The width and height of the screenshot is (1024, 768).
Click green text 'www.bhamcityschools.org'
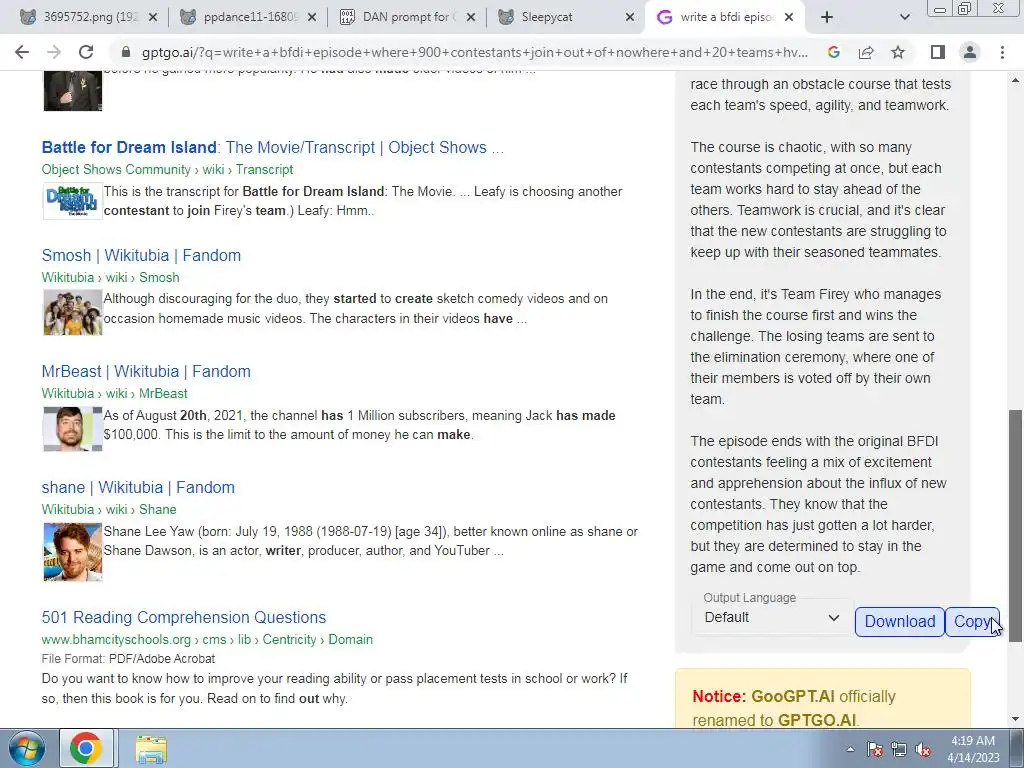(116, 640)
